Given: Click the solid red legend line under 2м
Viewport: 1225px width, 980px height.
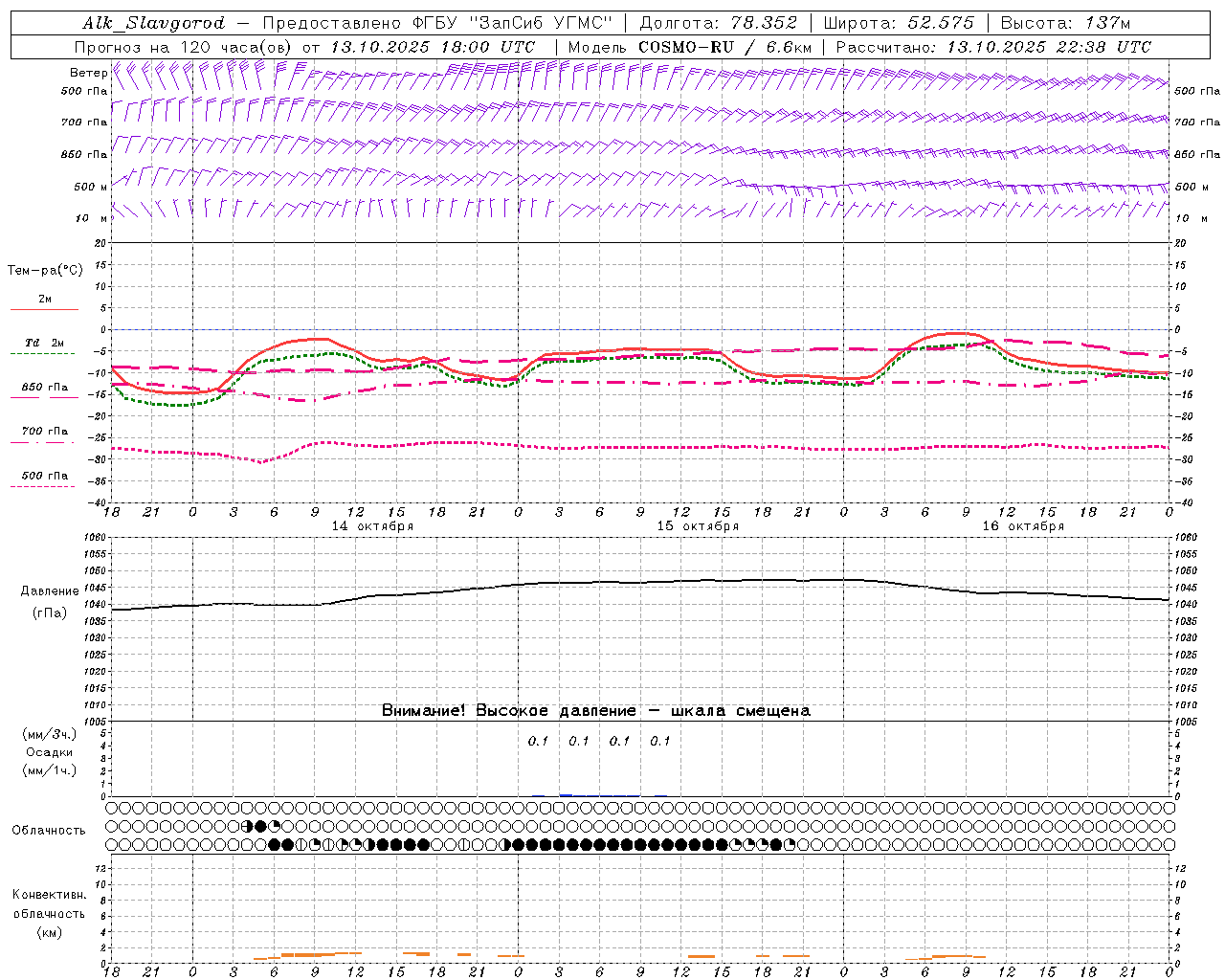Looking at the screenshot, I should [x=44, y=309].
